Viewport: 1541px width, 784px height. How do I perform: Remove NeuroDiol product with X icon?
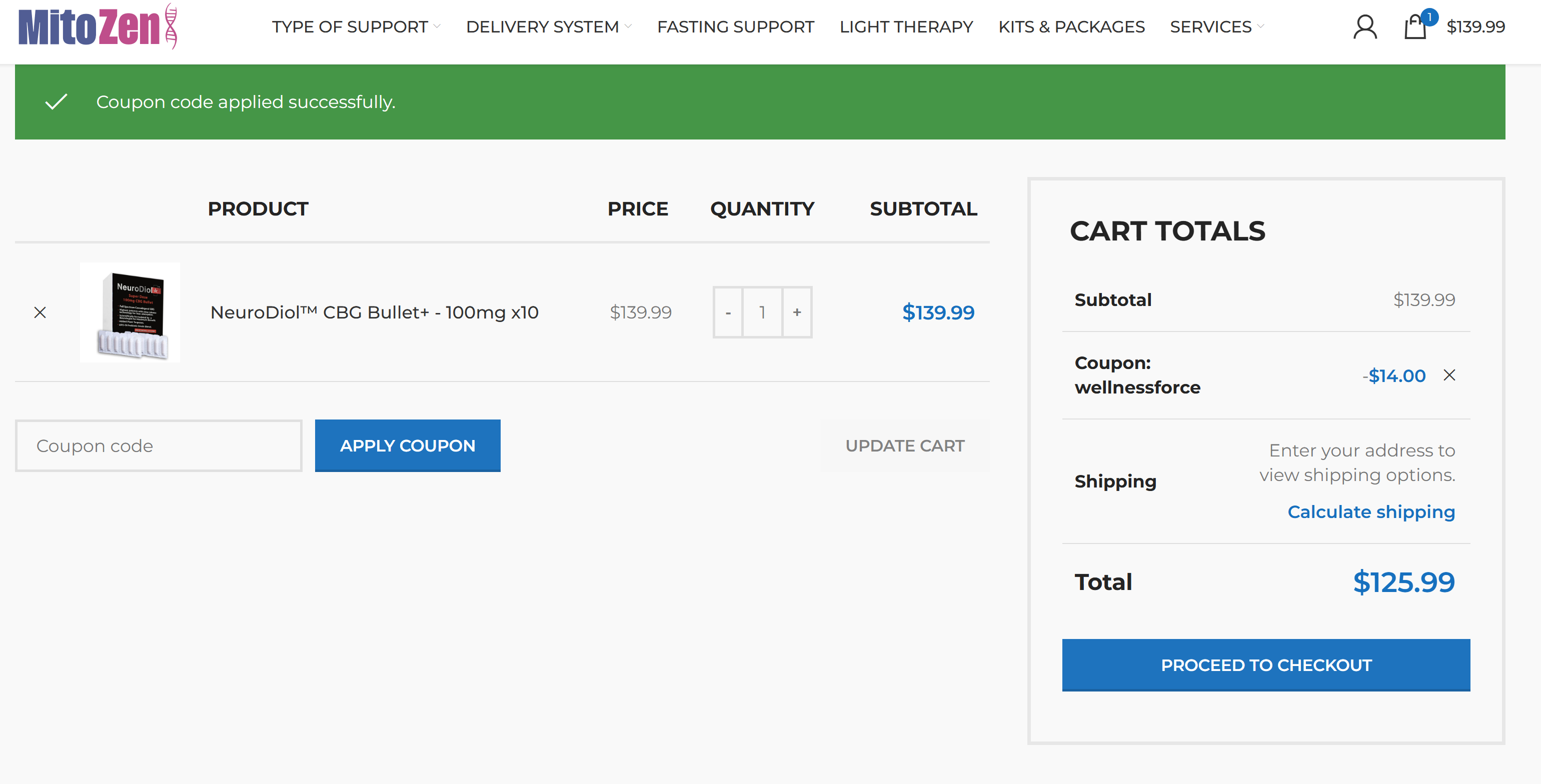[40, 312]
